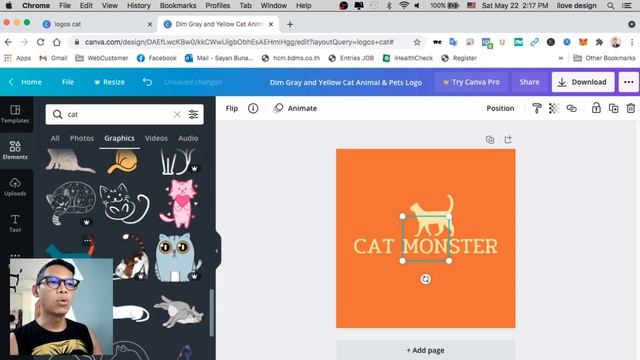Select the Graphics results tab
The width and height of the screenshot is (640, 360).
point(119,138)
